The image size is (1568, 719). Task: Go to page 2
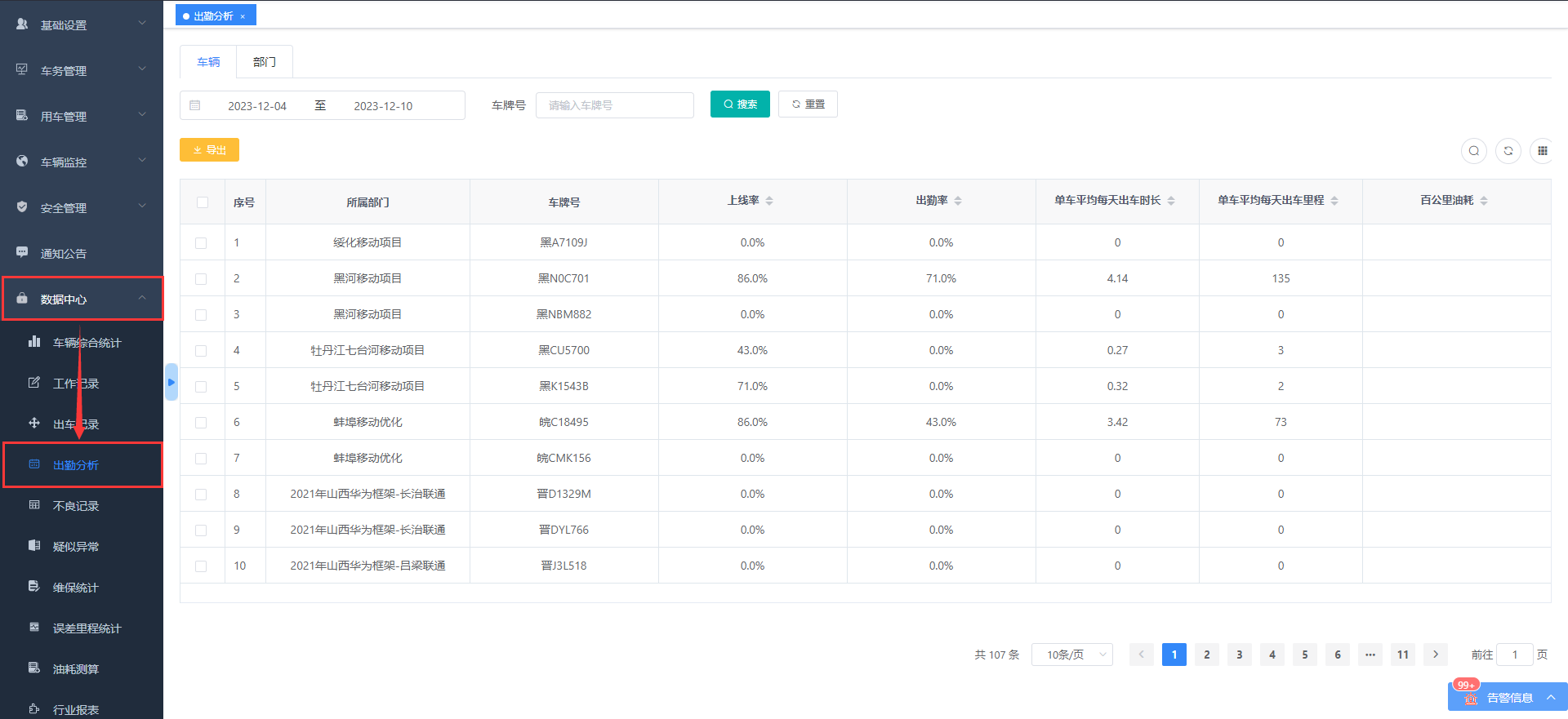click(x=1207, y=655)
